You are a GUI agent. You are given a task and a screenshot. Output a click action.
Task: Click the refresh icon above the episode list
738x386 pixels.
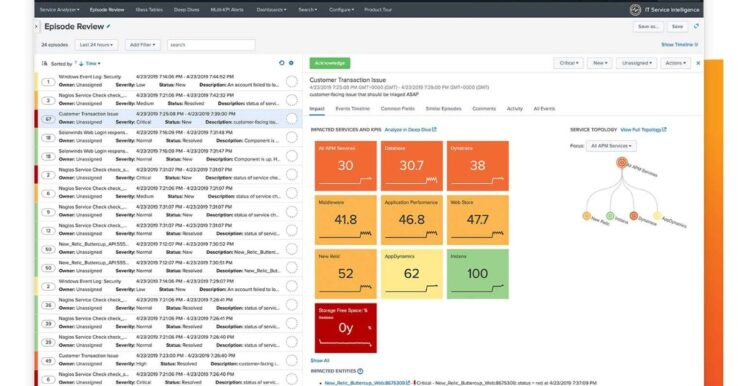click(281, 63)
